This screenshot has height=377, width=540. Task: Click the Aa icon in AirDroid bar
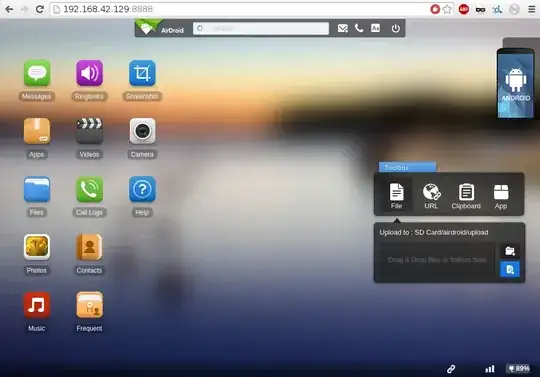(375, 28)
